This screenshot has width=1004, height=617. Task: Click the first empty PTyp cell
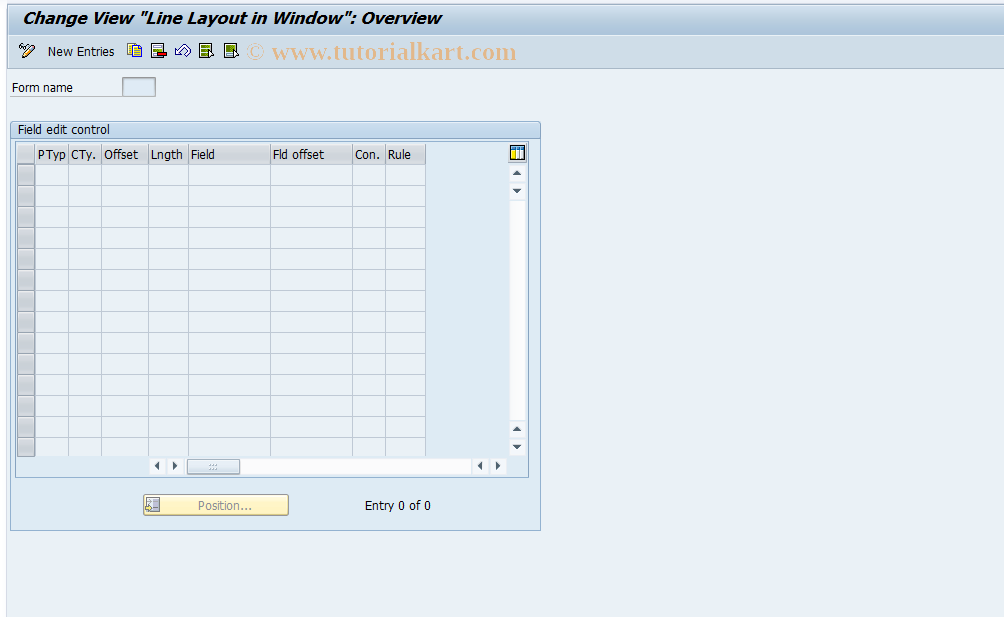pos(51,175)
